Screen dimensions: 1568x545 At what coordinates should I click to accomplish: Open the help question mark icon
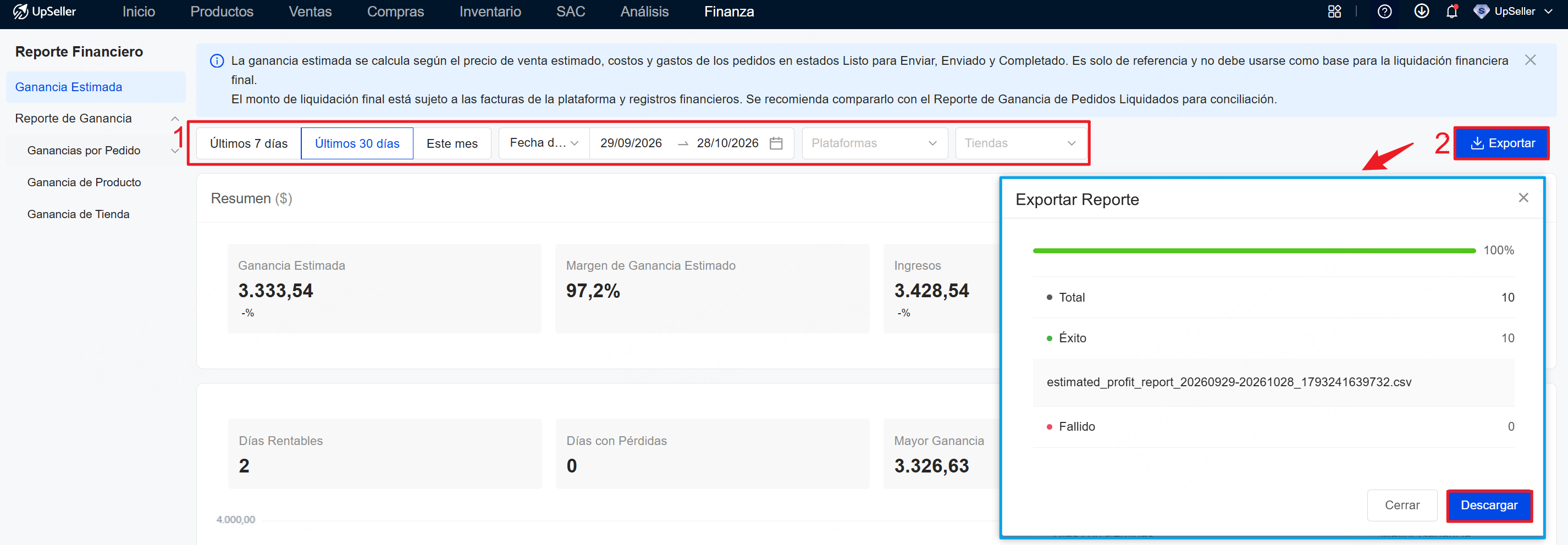(x=1384, y=12)
